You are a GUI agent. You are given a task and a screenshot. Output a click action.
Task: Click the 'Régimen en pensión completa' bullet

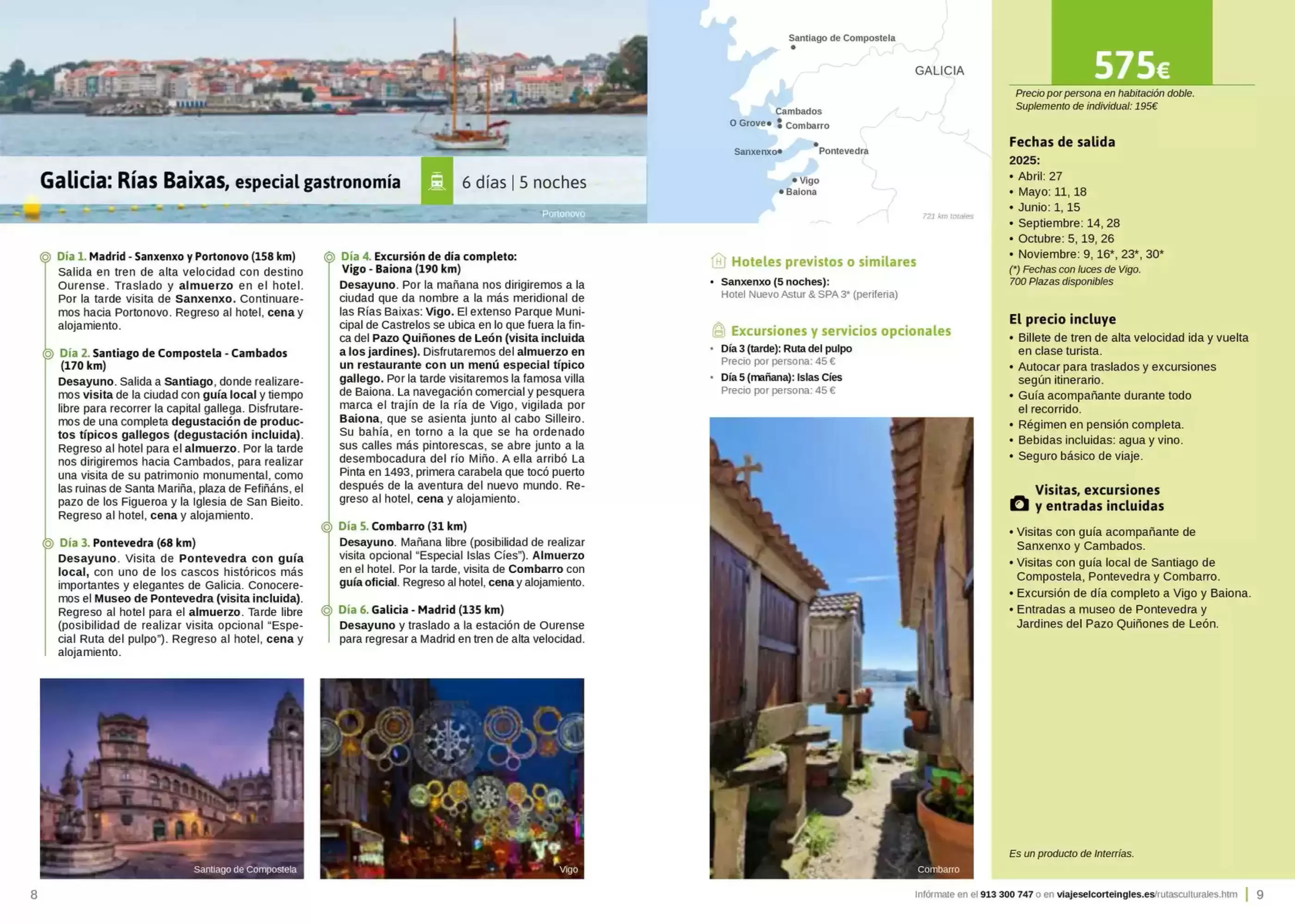click(1101, 425)
